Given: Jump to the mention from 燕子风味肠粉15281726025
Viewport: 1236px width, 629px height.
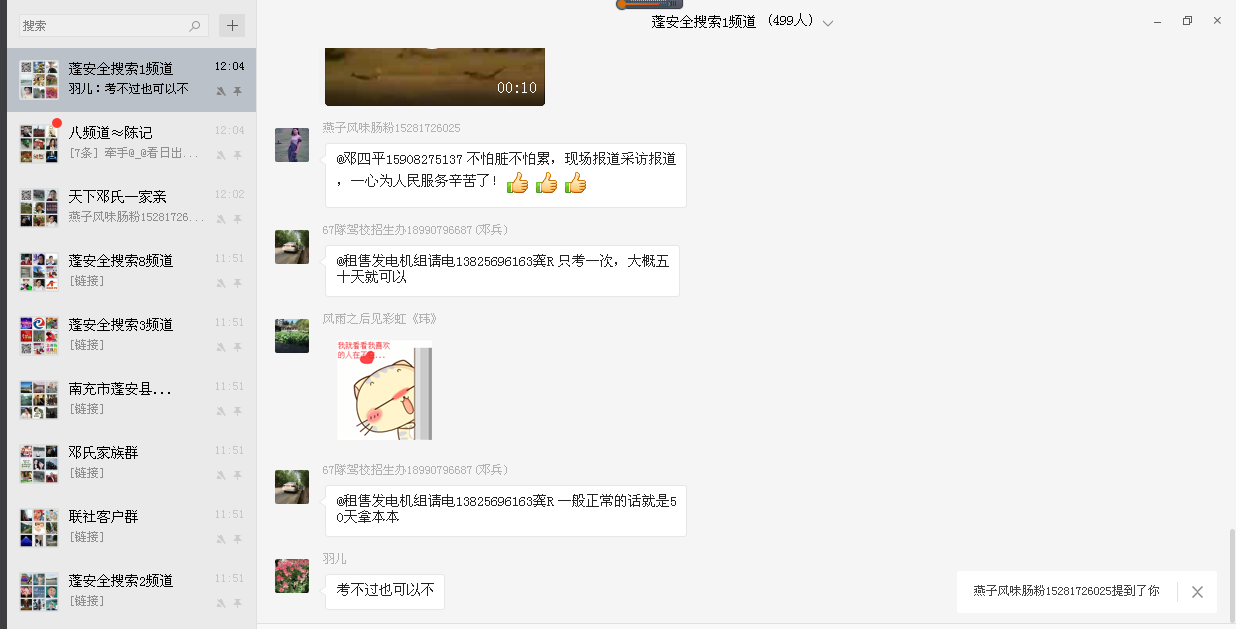Looking at the screenshot, I should [x=1066, y=592].
